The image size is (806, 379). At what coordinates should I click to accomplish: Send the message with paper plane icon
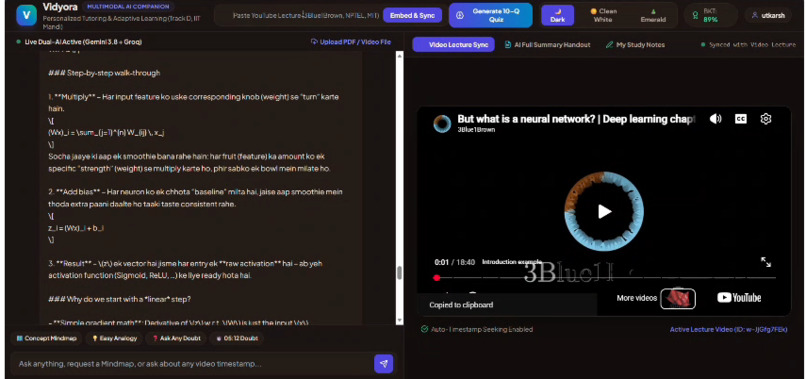tap(383, 364)
